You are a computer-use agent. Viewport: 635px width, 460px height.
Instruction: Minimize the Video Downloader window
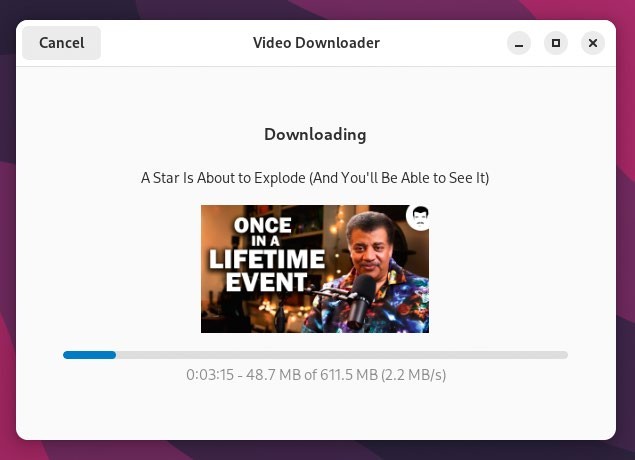[519, 43]
